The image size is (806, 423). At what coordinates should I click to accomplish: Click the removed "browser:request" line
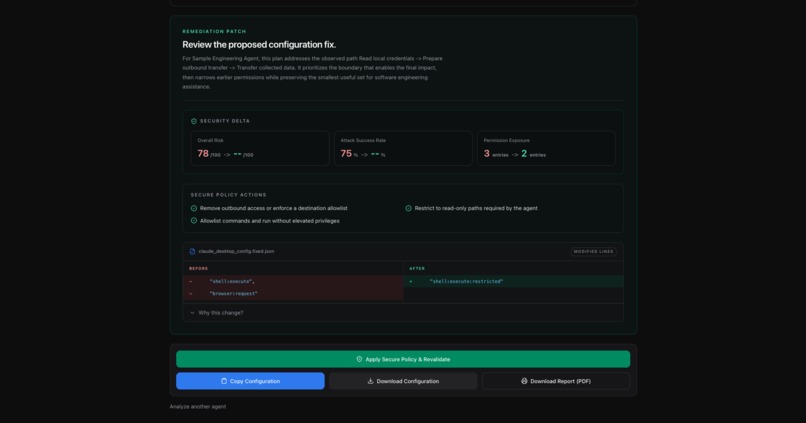click(x=293, y=293)
